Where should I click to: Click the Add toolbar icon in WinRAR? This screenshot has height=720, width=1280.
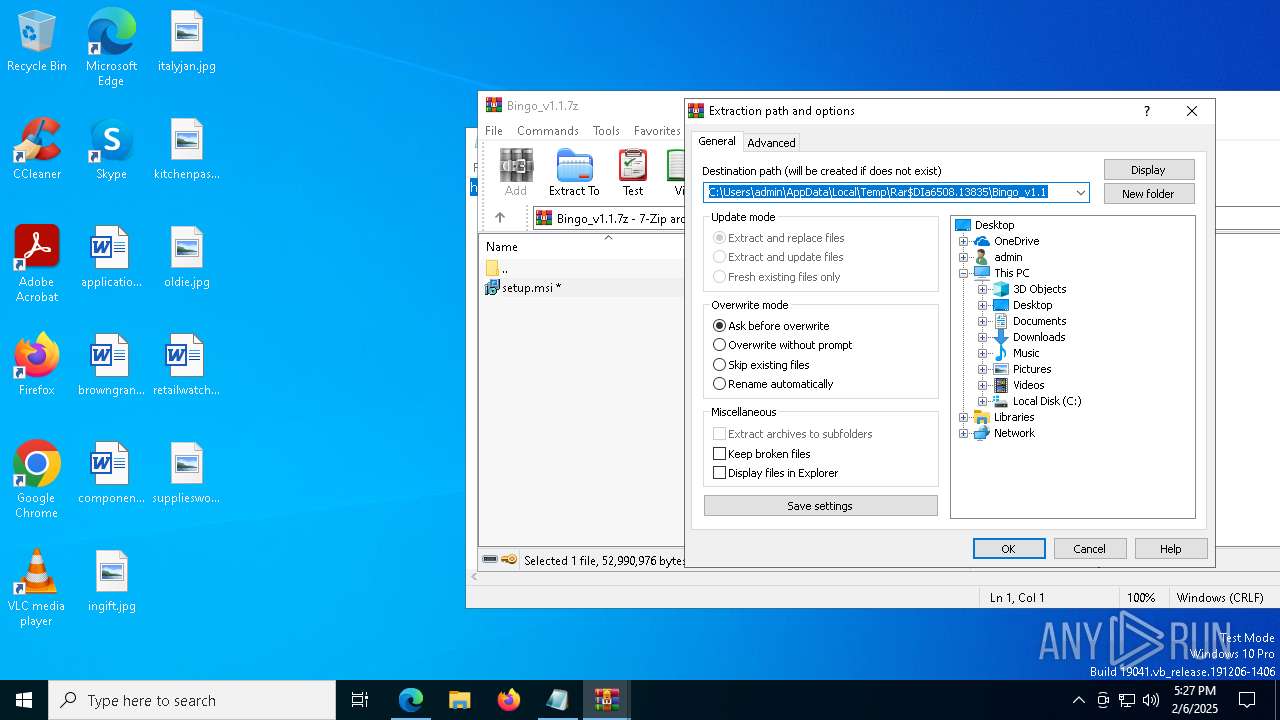tap(516, 172)
